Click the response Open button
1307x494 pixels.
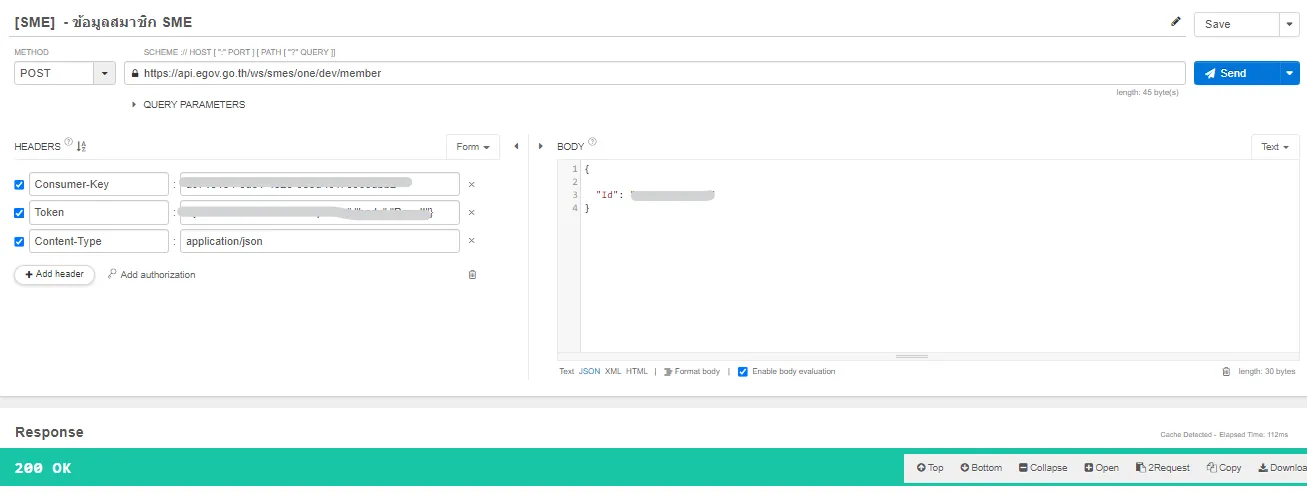coord(1102,467)
